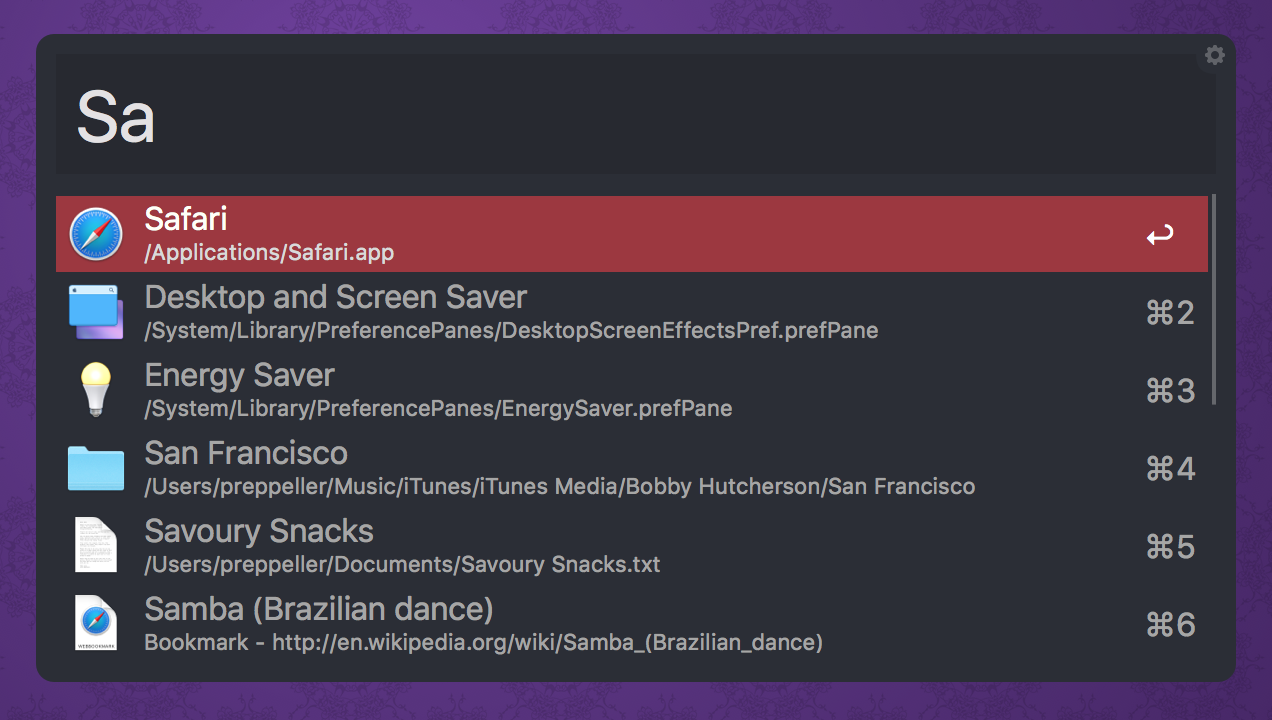Click the Desktop and Screen Saver icon
Image resolution: width=1272 pixels, height=720 pixels.
pyautogui.click(x=96, y=312)
